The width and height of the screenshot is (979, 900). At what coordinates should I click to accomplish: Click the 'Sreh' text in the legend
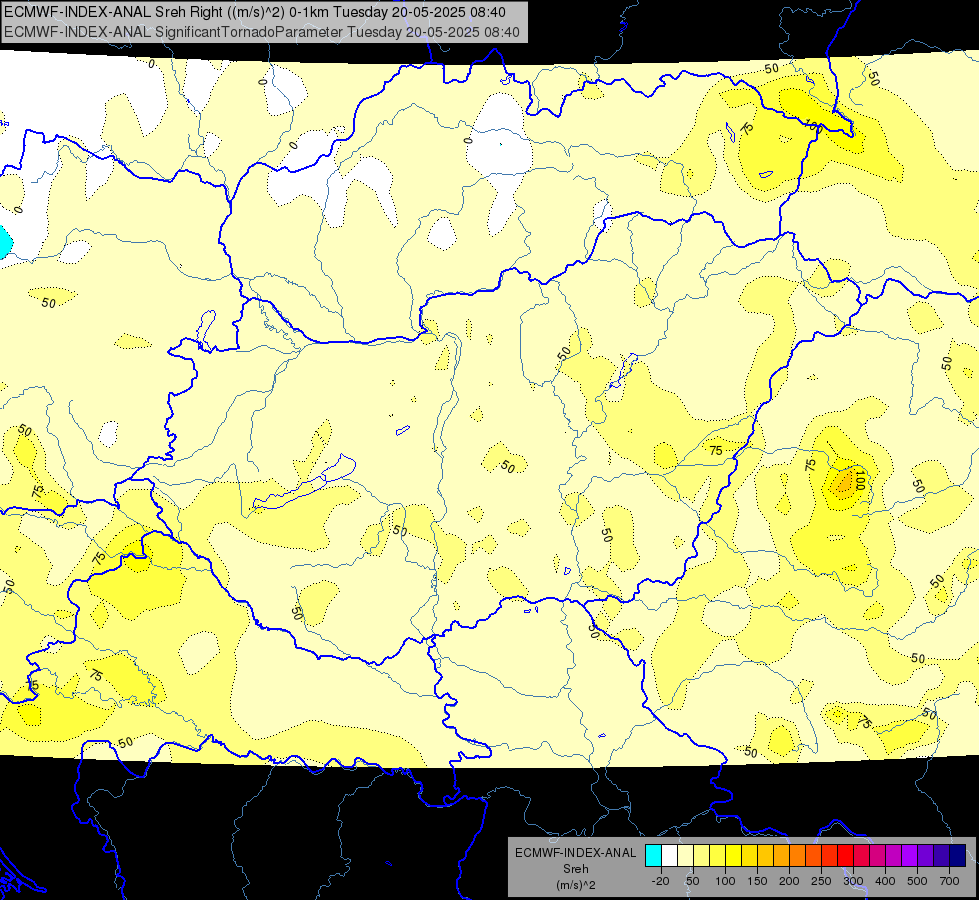pyautogui.click(x=576, y=869)
